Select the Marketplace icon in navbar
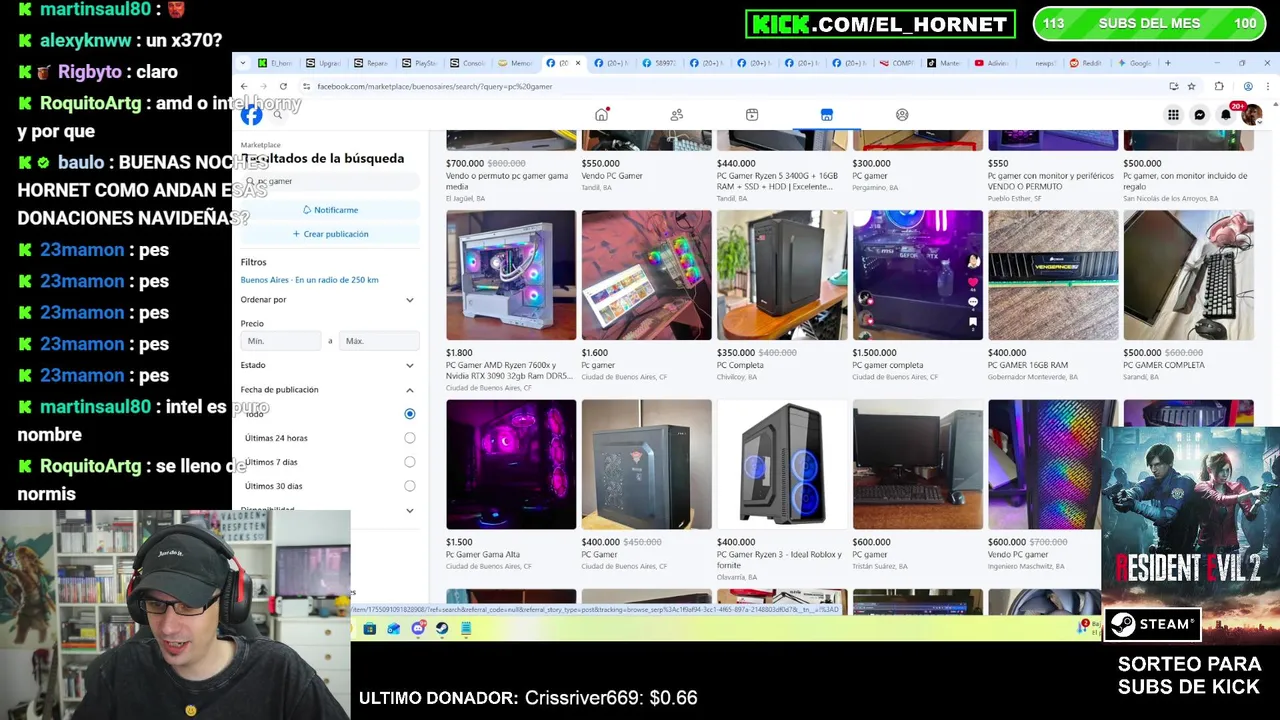1280x720 pixels. (x=827, y=115)
